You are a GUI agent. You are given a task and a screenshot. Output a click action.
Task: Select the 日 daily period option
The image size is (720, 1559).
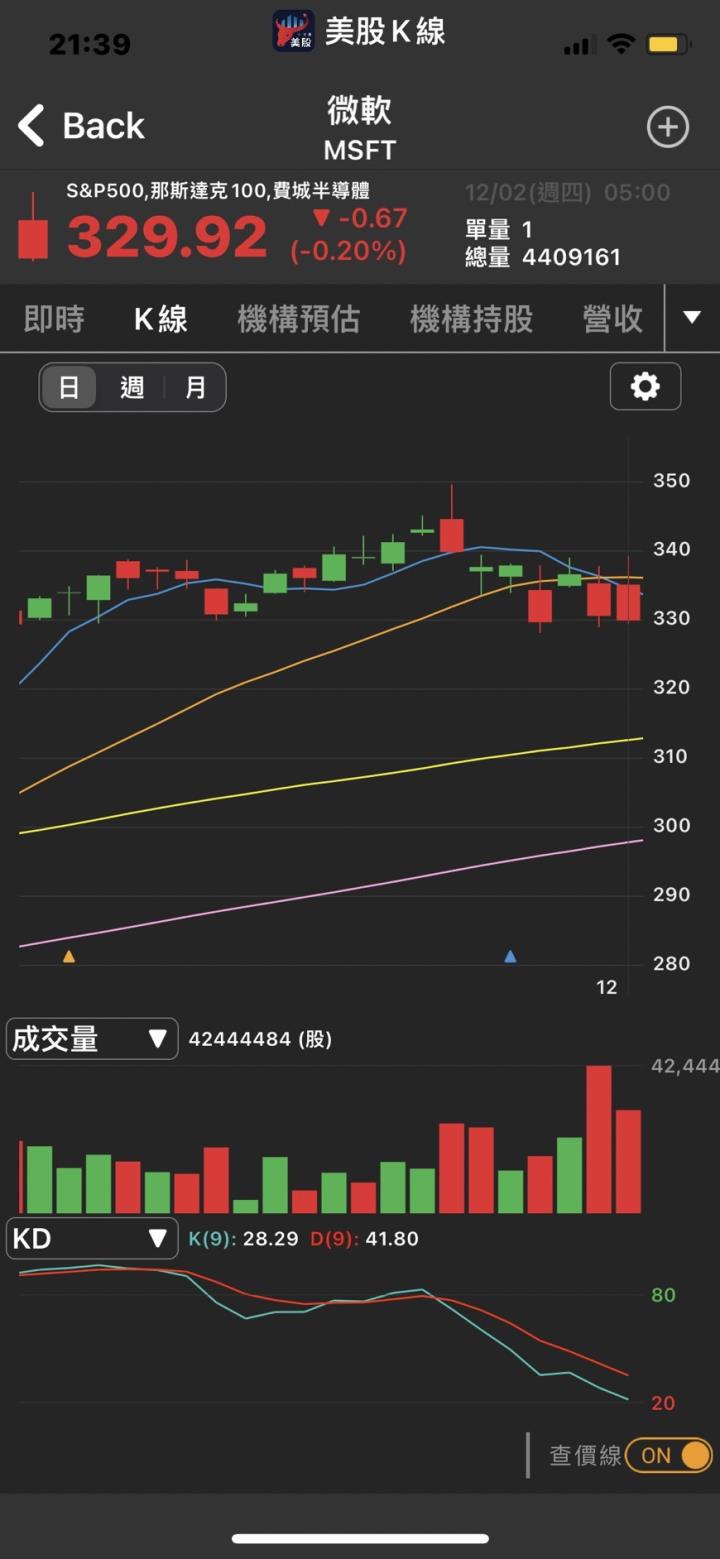[69, 387]
